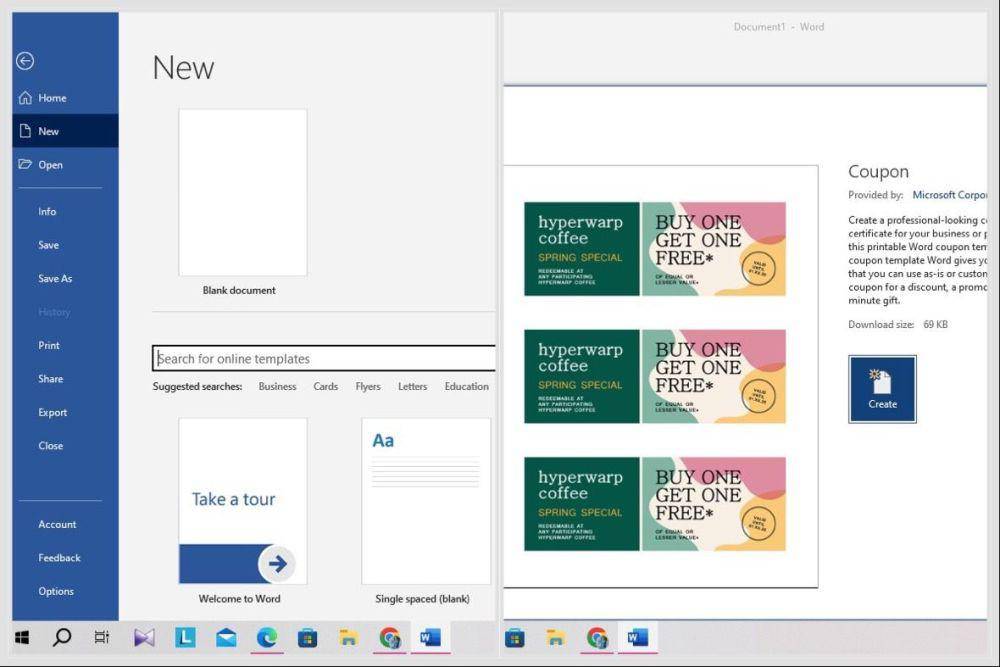Click the Open folder icon

pos(25,164)
